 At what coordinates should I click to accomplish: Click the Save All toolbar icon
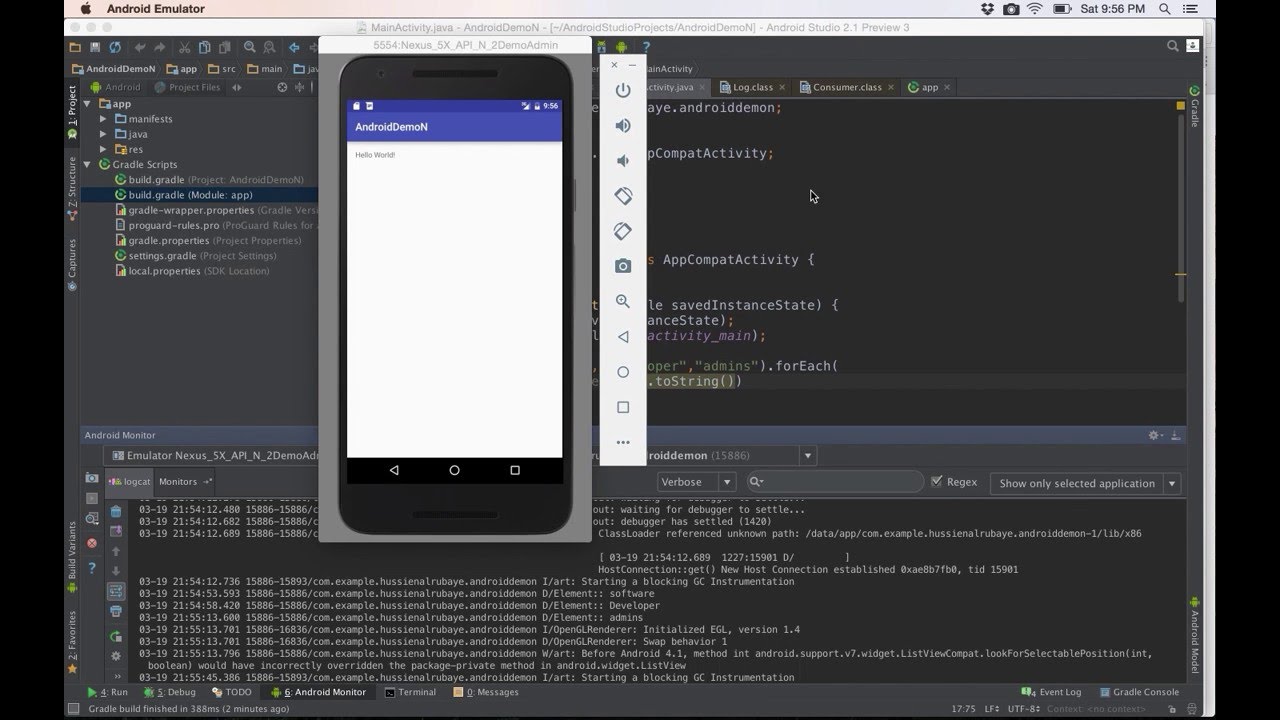coord(95,47)
